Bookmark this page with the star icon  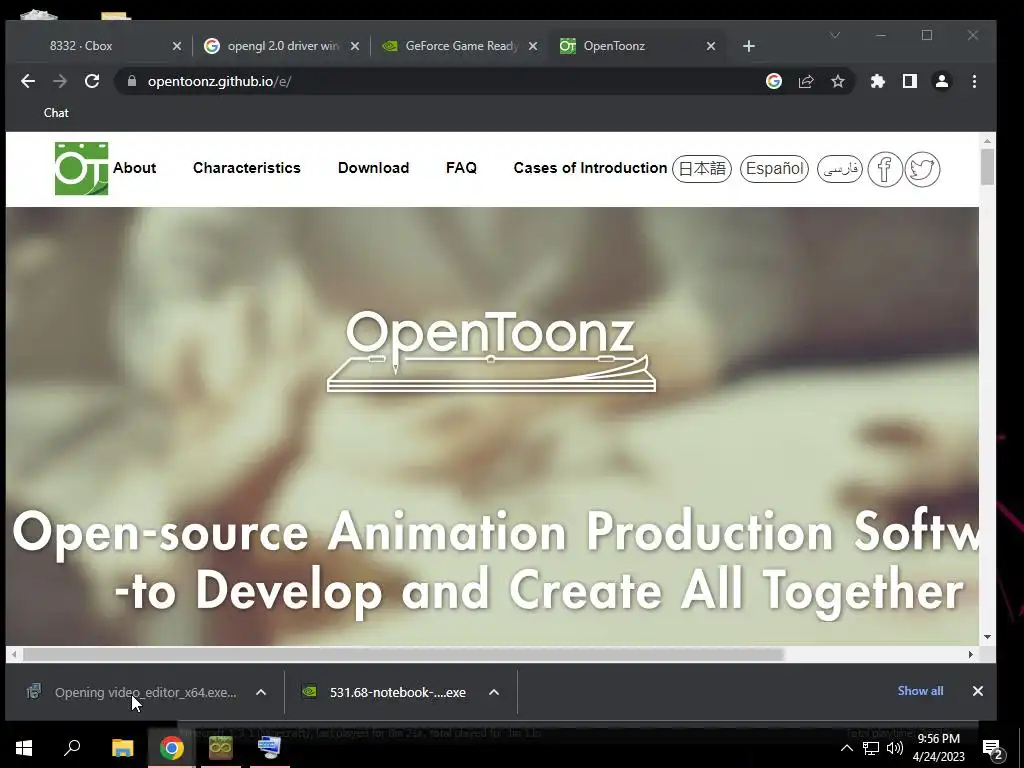pos(838,81)
